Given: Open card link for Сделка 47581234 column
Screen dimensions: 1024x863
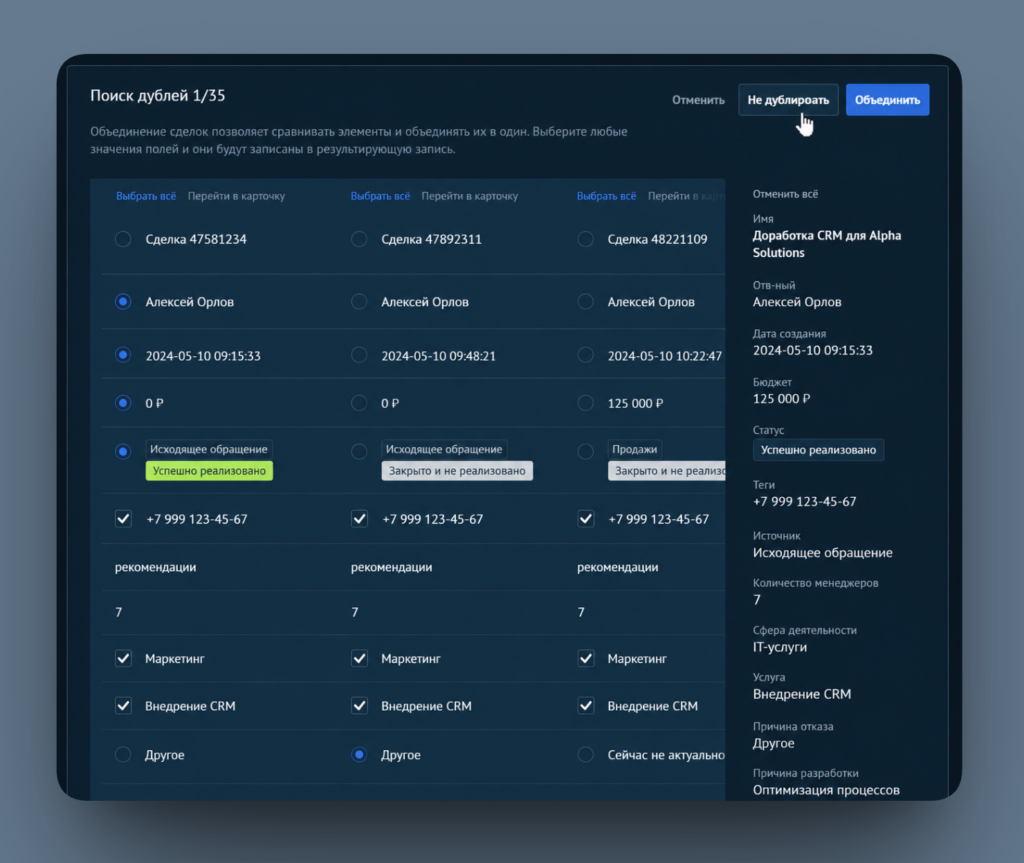Looking at the screenshot, I should click(236, 196).
